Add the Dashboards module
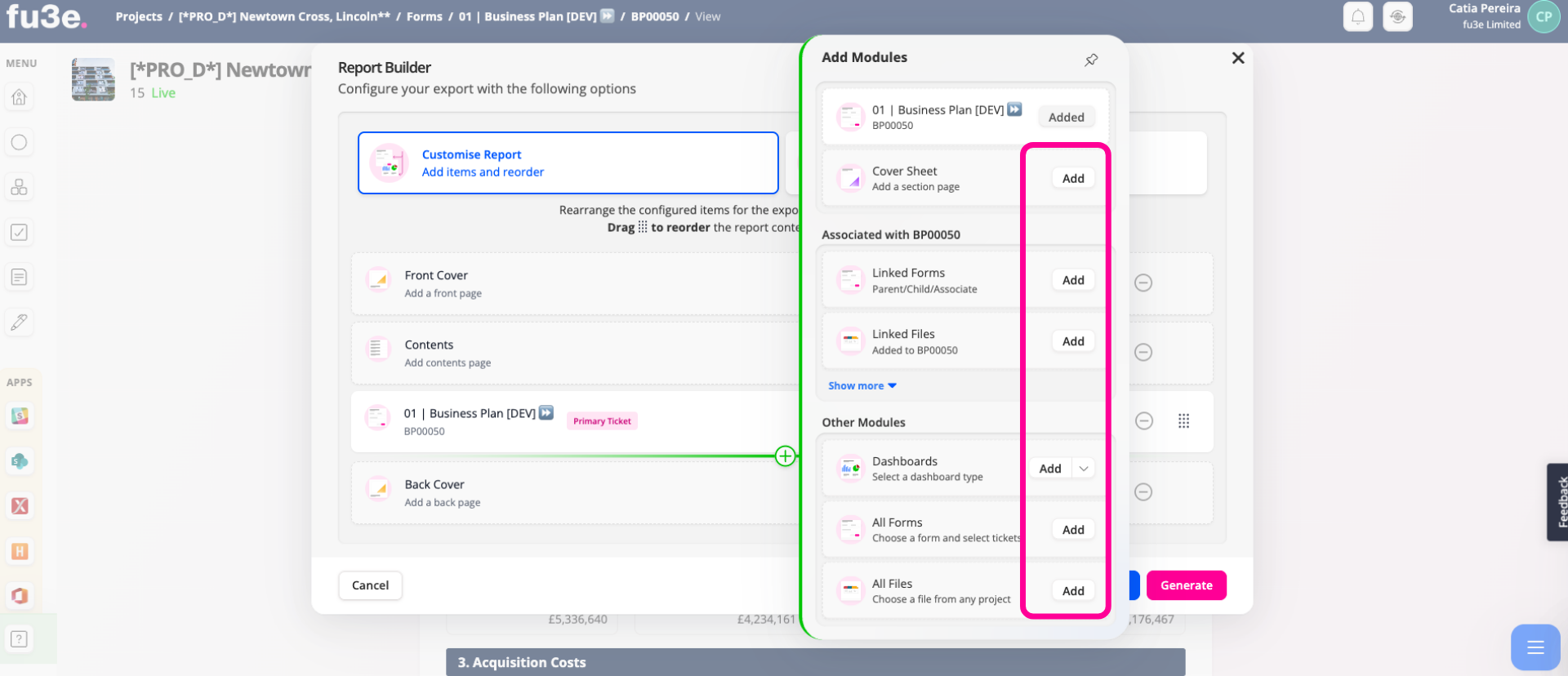1568x676 pixels. (x=1050, y=469)
